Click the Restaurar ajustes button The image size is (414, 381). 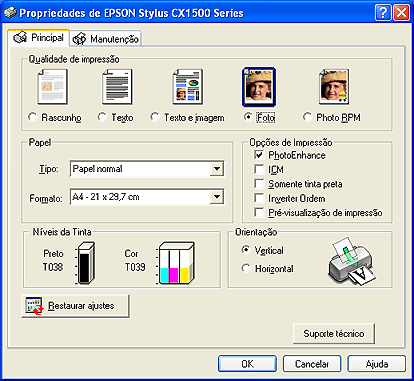(76, 306)
